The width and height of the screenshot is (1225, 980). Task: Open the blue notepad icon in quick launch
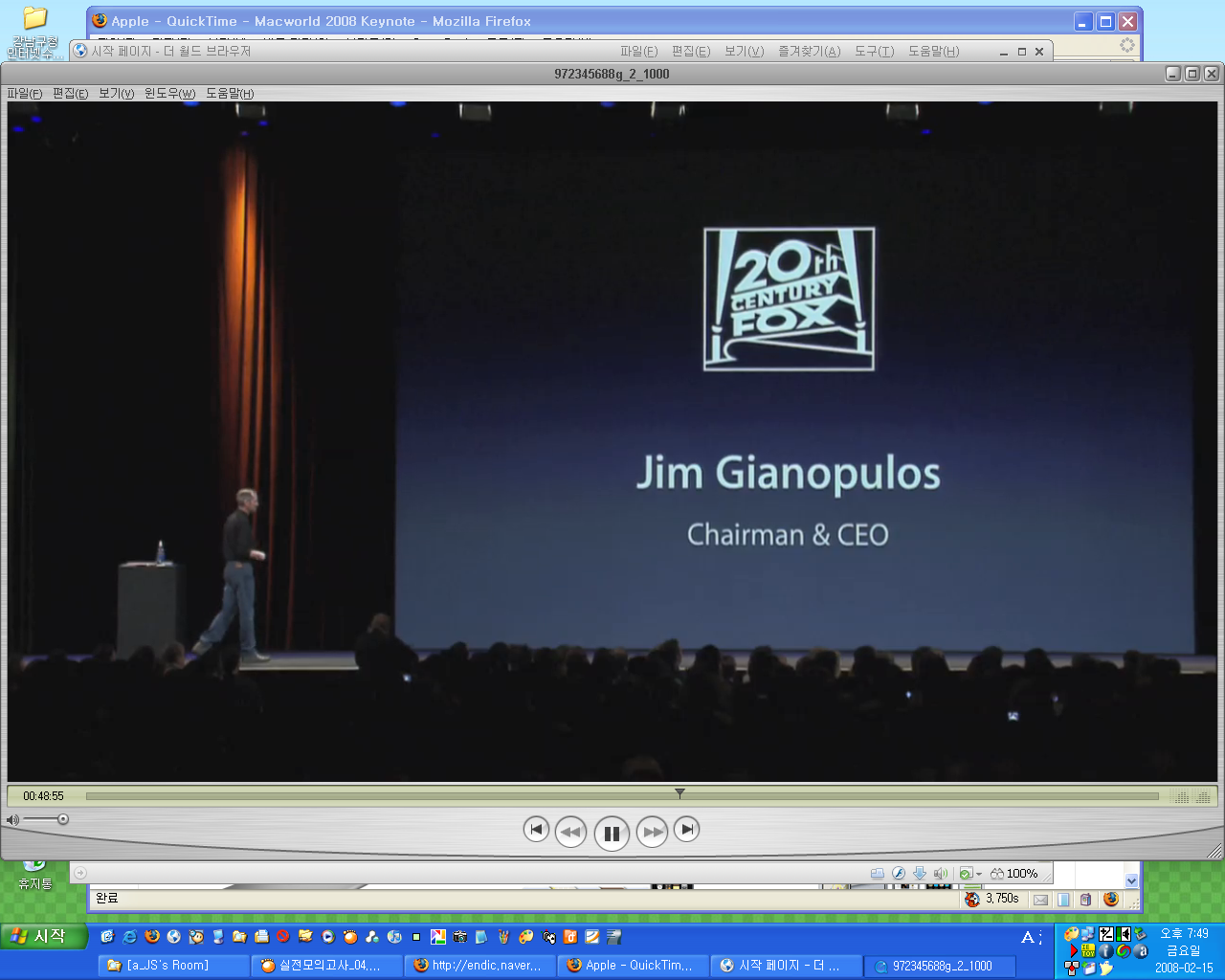tap(481, 937)
